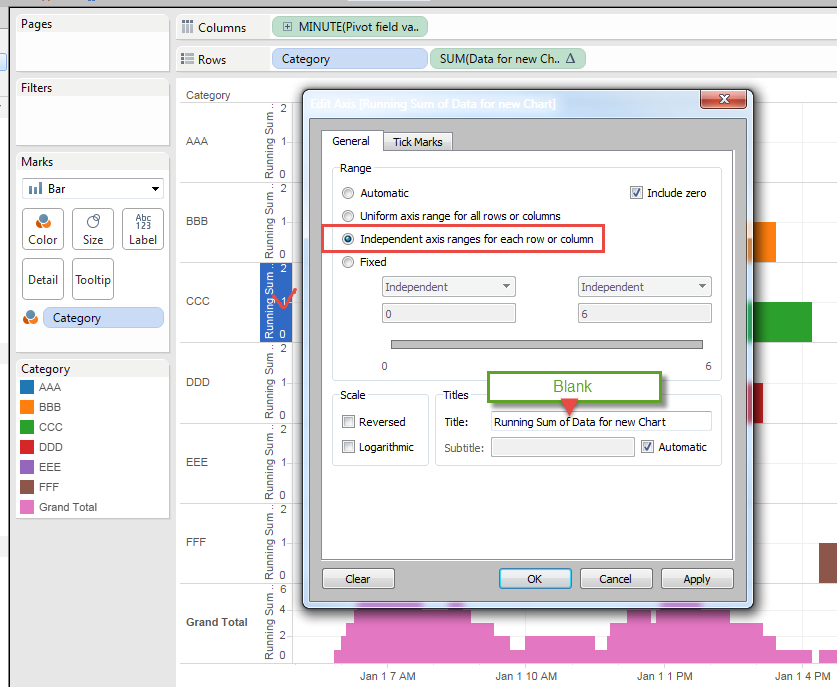Click the Category pill in Marks card
This screenshot has height=687, width=837.
click(x=103, y=318)
